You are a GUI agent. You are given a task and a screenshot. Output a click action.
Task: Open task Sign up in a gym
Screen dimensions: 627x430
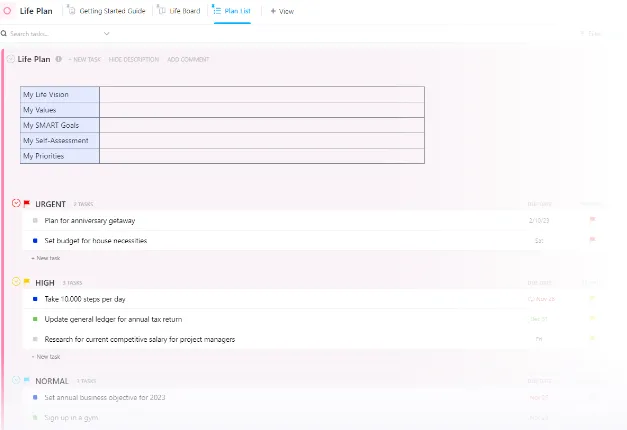[71, 418]
